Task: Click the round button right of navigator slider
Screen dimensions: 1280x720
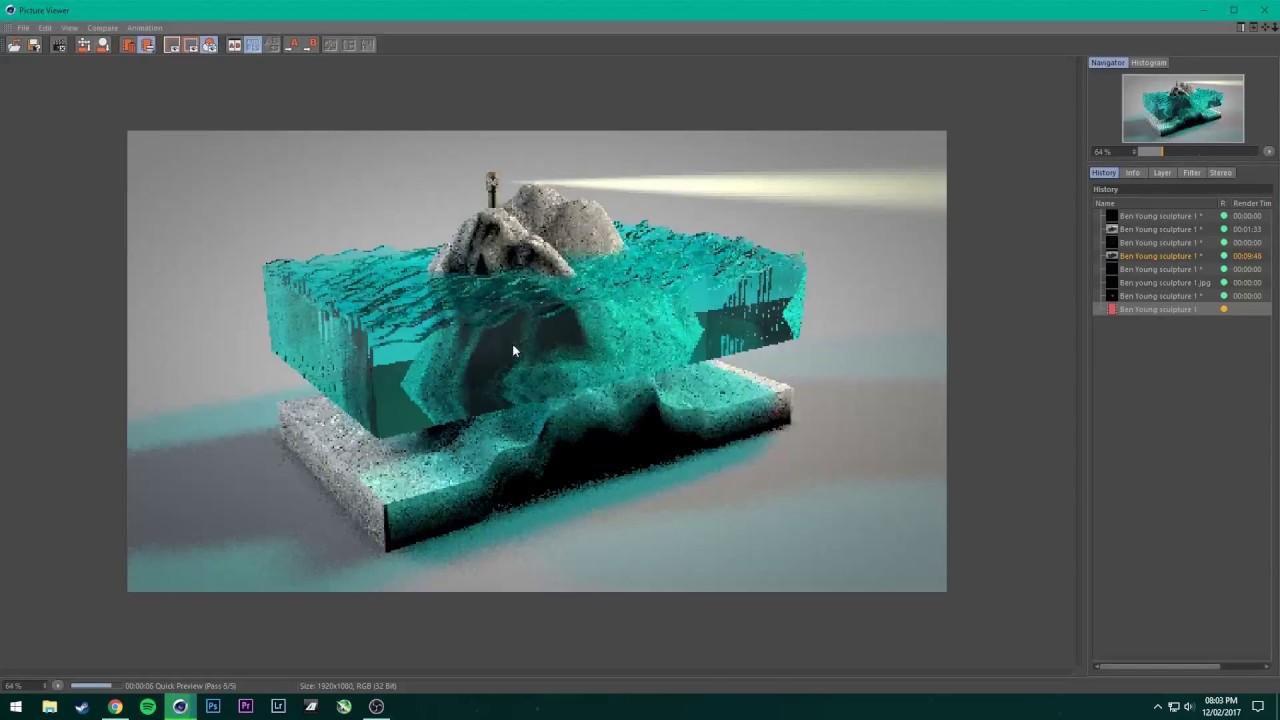Action: click(1268, 151)
